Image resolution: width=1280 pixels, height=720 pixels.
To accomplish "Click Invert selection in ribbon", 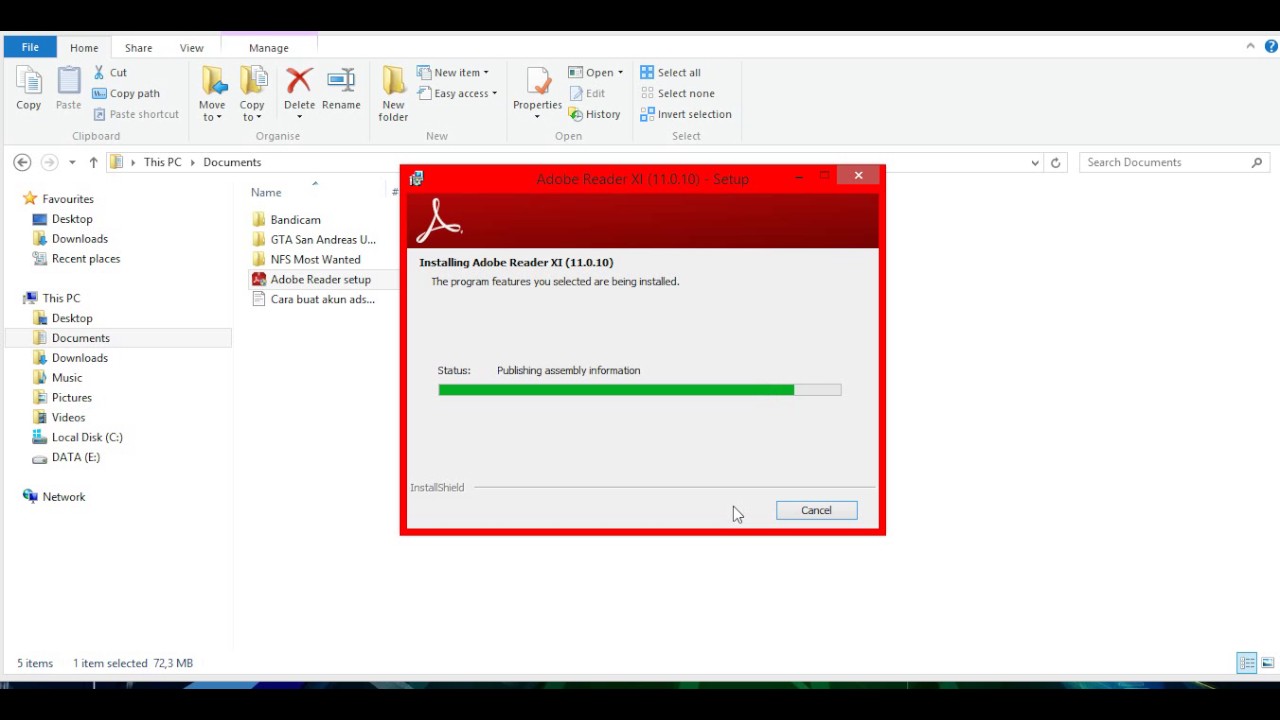I will pos(686,114).
